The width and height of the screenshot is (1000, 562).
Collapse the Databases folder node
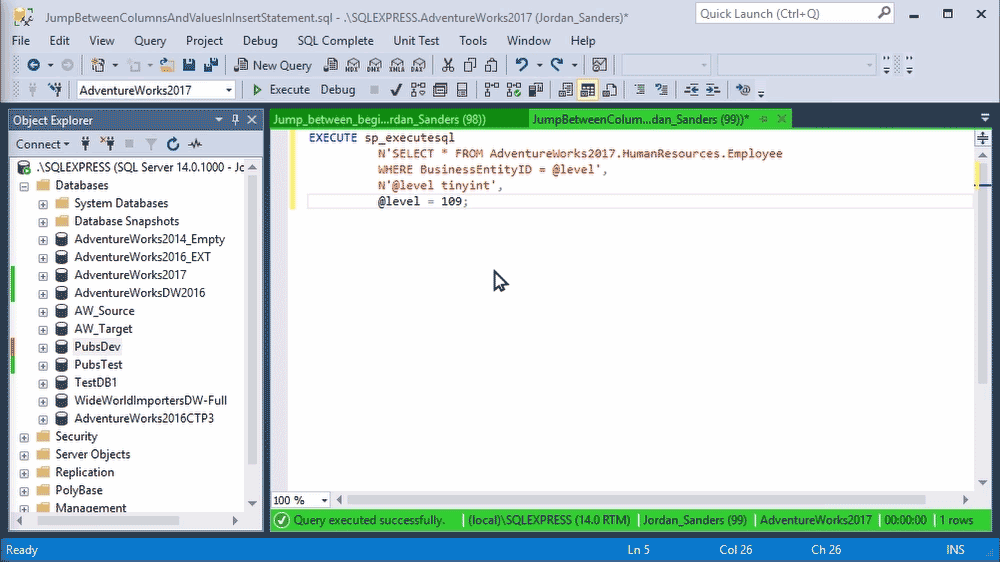pyautogui.click(x=24, y=186)
